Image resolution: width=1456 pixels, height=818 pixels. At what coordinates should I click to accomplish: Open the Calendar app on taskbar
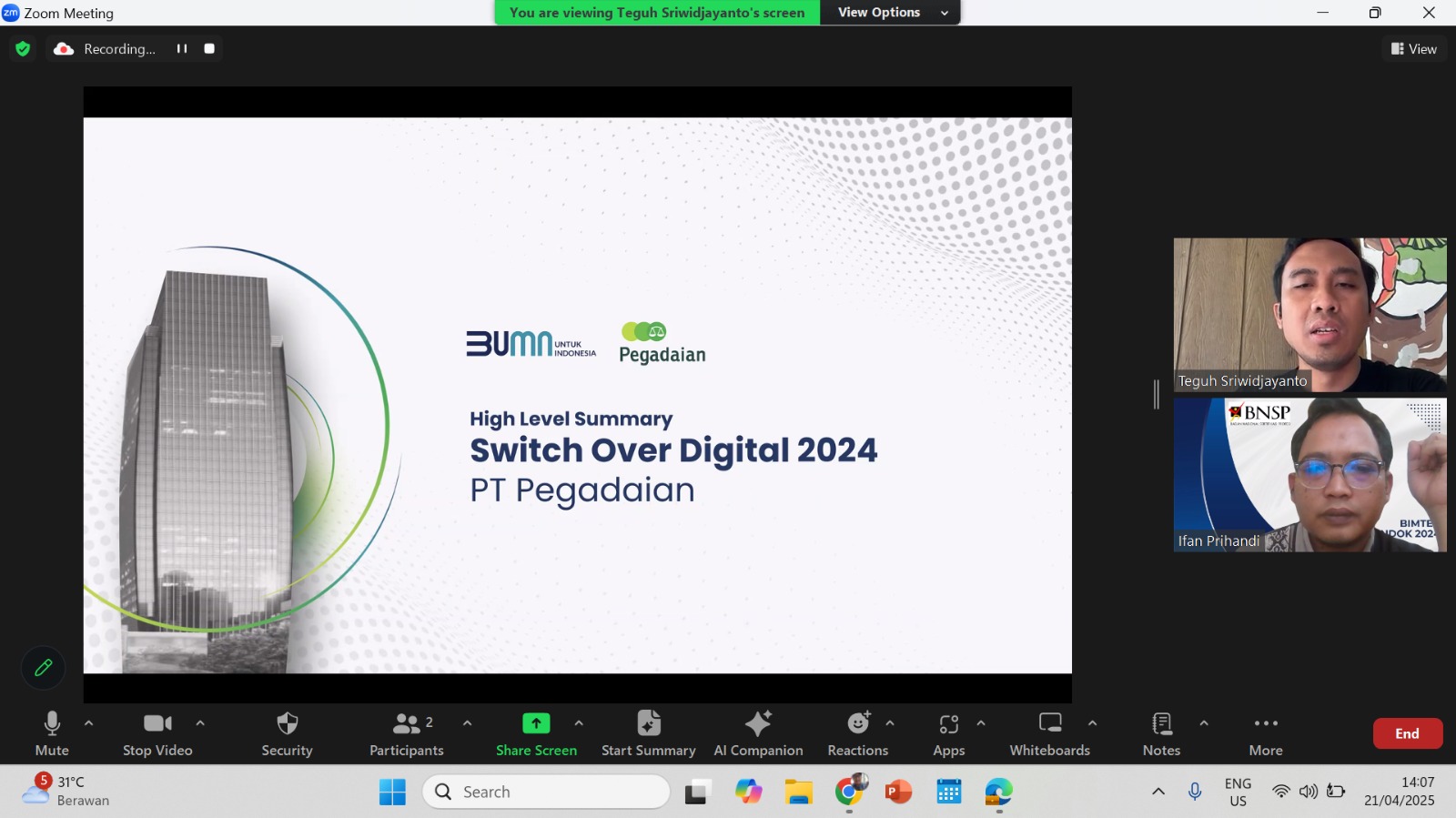tap(949, 792)
